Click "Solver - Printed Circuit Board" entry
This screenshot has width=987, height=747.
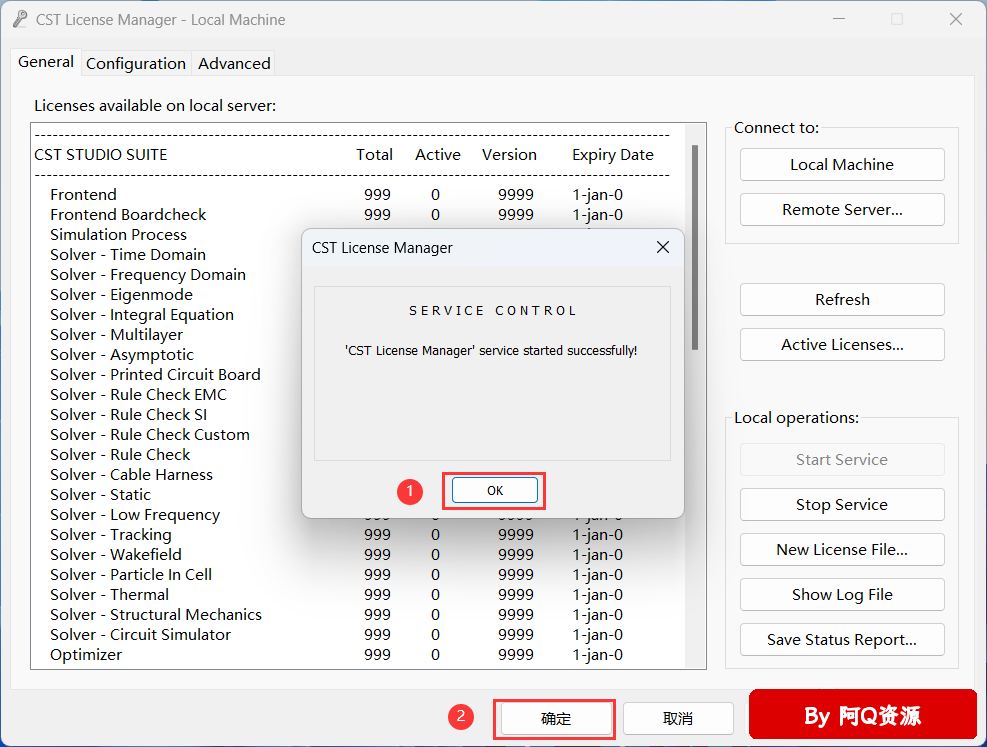coord(155,374)
